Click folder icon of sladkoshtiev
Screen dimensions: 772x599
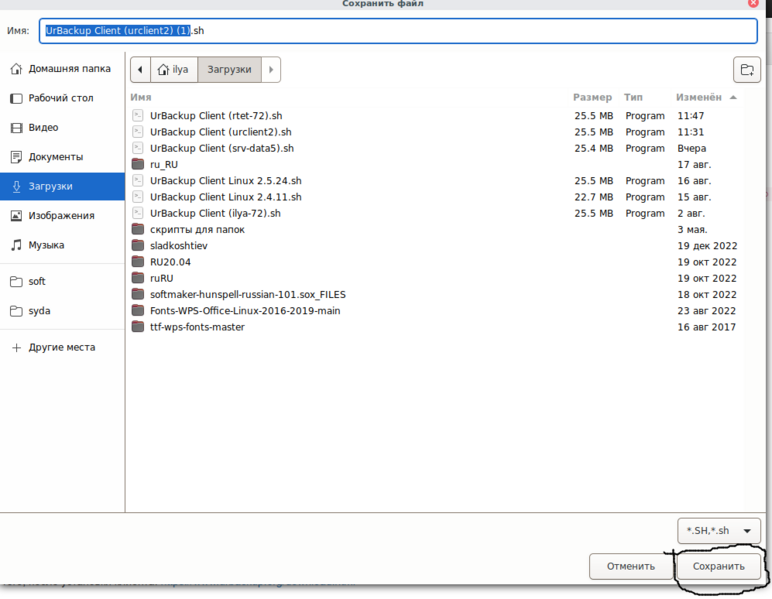click(x=138, y=245)
